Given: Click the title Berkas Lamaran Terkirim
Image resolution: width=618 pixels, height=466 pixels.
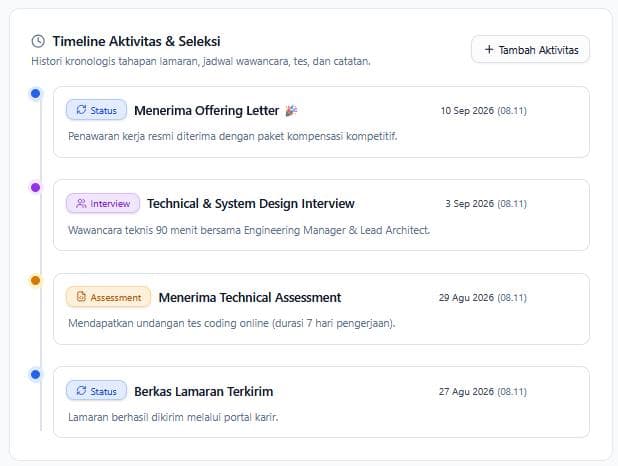Looking at the screenshot, I should [204, 391].
